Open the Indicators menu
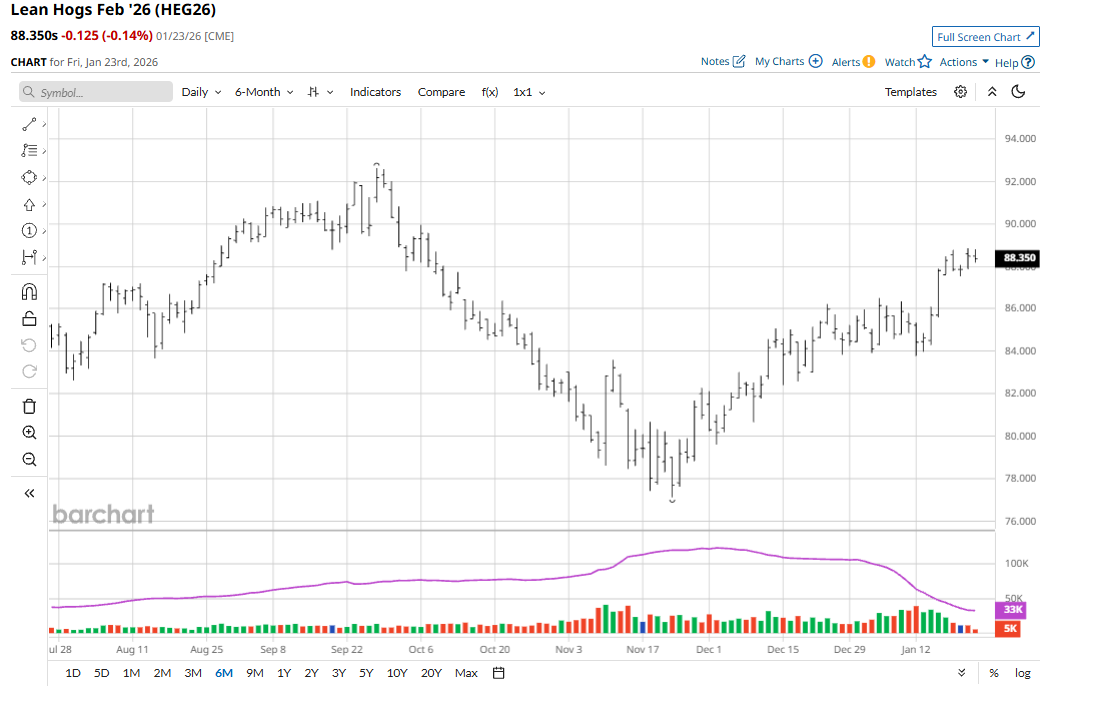Screen dimensions: 1093x701 [x=376, y=92]
